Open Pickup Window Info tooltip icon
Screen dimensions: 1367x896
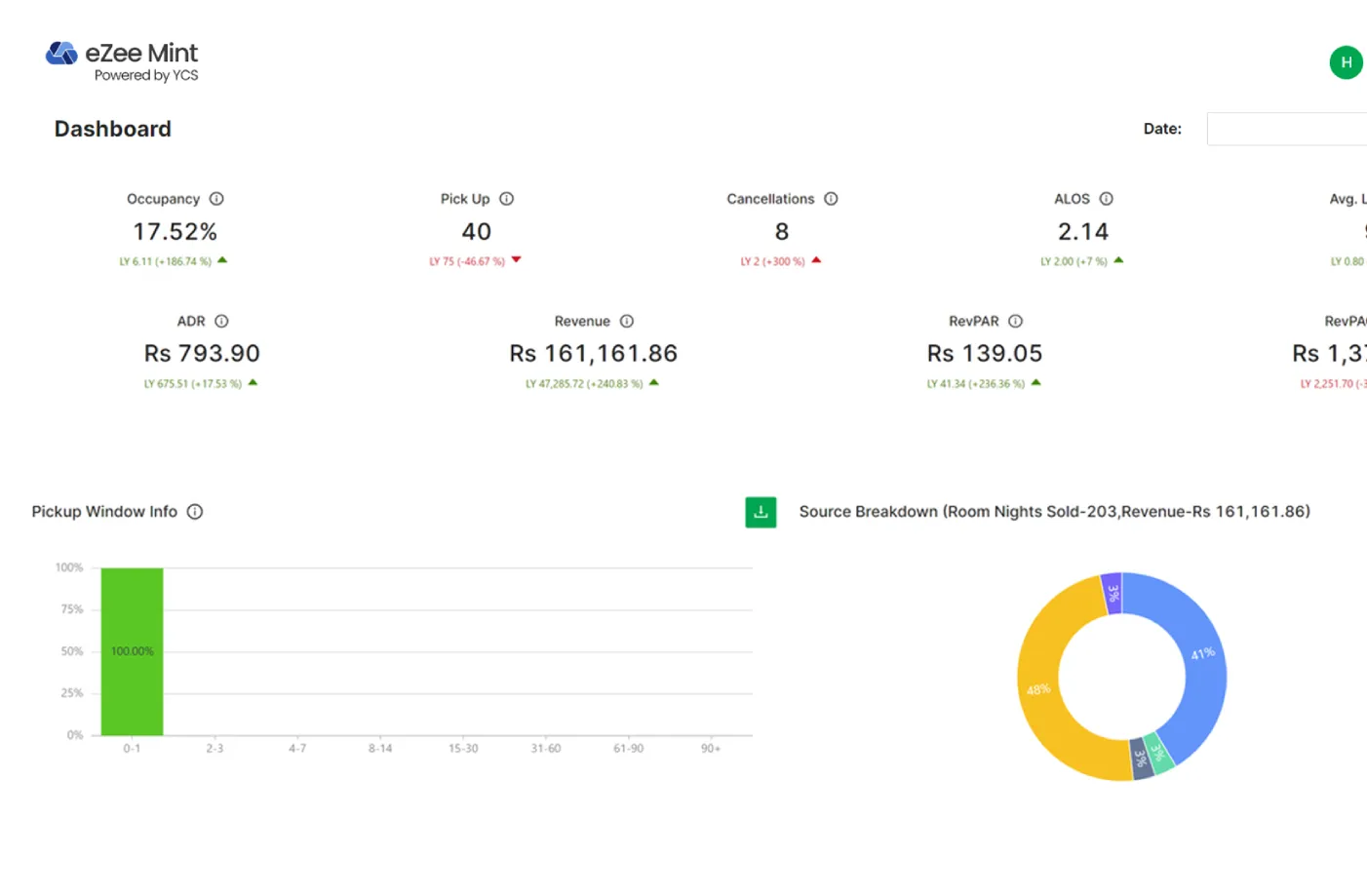[x=195, y=512]
